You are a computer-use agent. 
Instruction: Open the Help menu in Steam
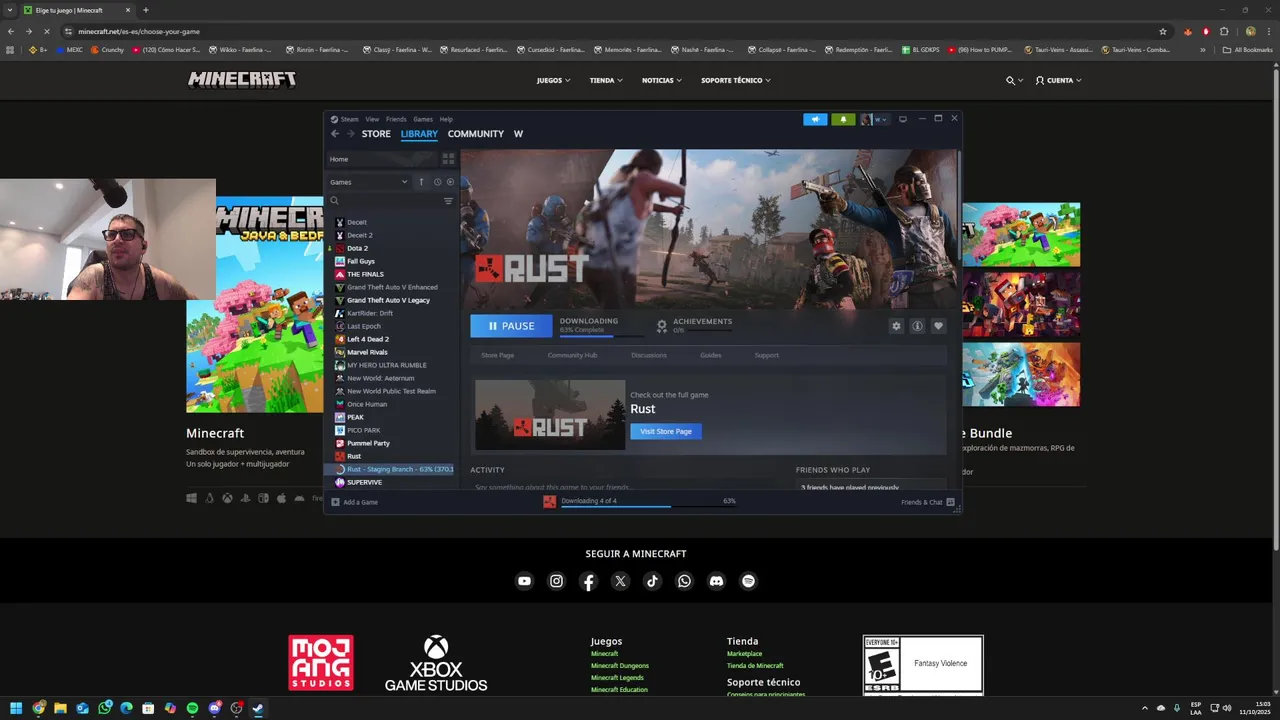point(446,119)
